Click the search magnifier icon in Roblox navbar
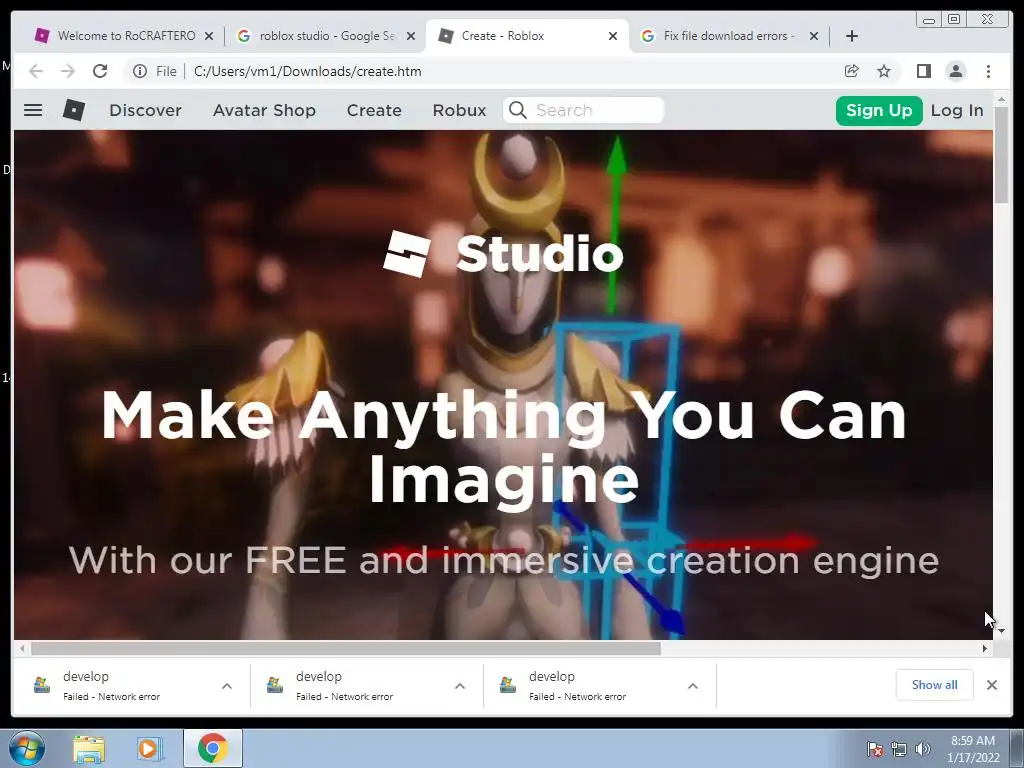The width and height of the screenshot is (1024, 768). coord(517,110)
